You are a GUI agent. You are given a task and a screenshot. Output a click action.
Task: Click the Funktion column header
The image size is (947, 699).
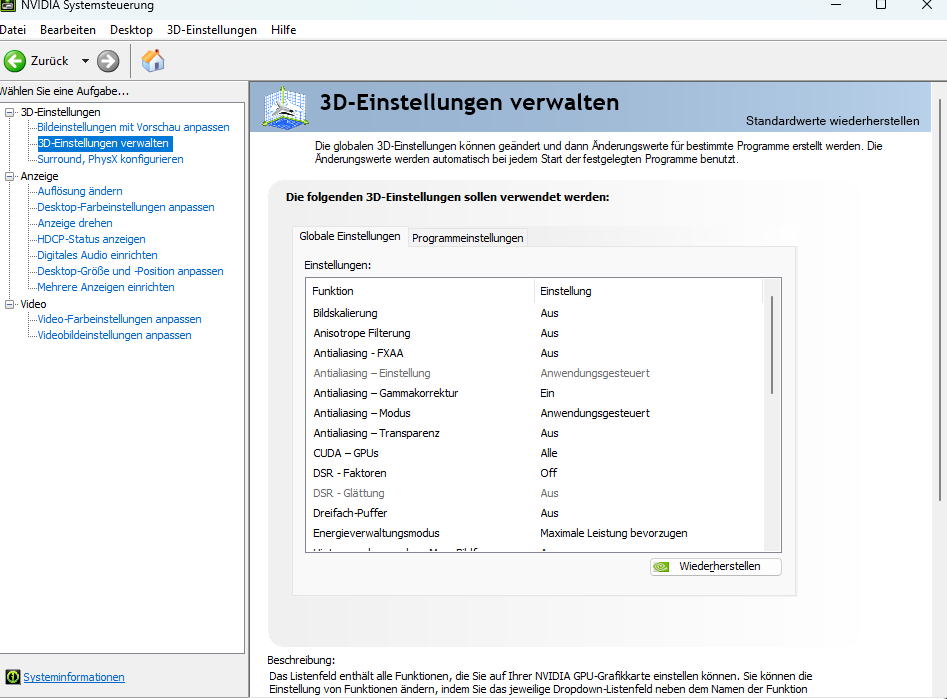420,291
